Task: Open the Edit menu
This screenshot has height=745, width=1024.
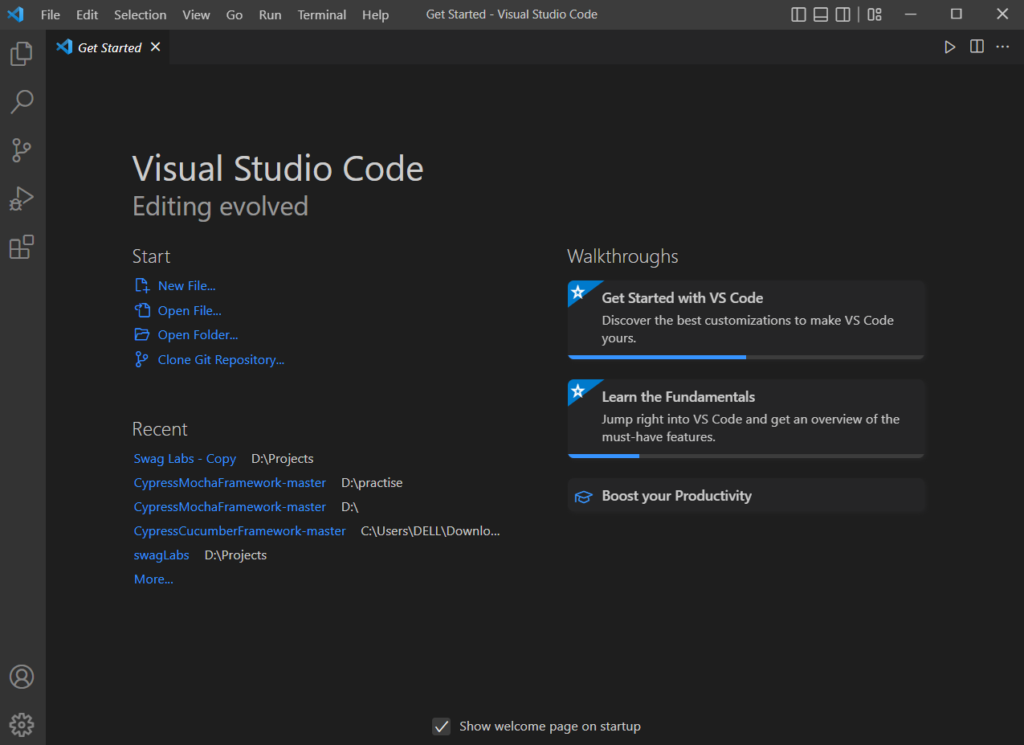Action: point(87,14)
